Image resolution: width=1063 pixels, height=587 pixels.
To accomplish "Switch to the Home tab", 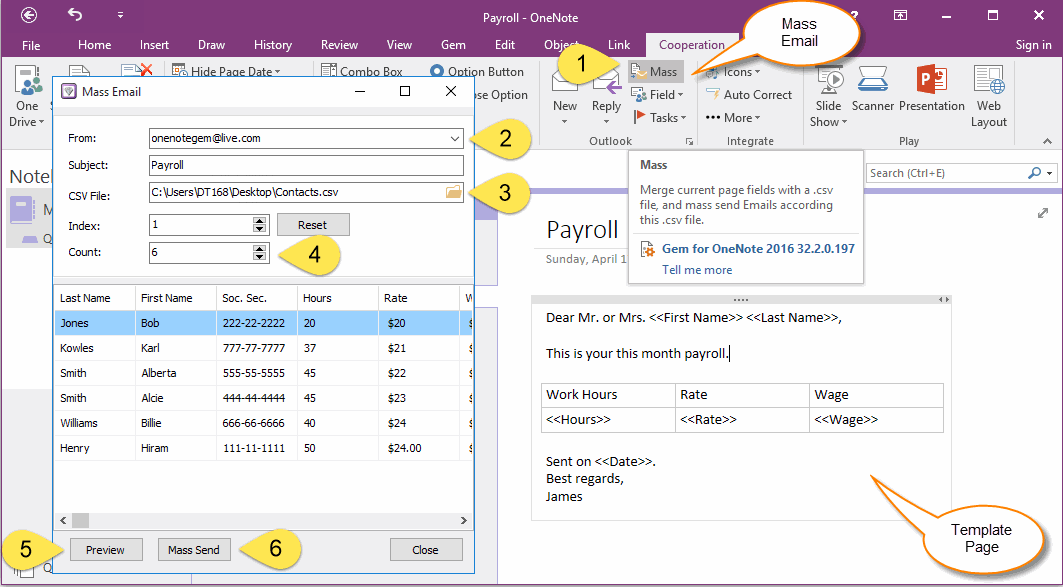I will tap(94, 45).
